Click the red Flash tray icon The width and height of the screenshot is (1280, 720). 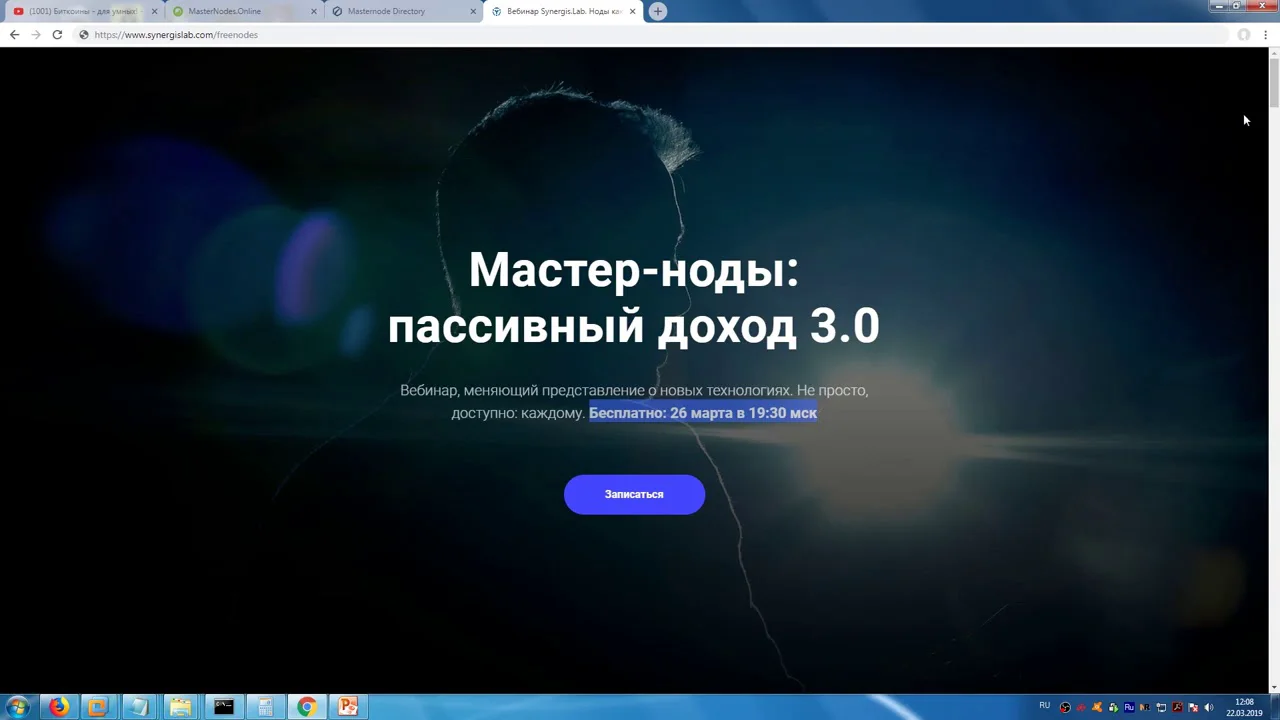1177,708
